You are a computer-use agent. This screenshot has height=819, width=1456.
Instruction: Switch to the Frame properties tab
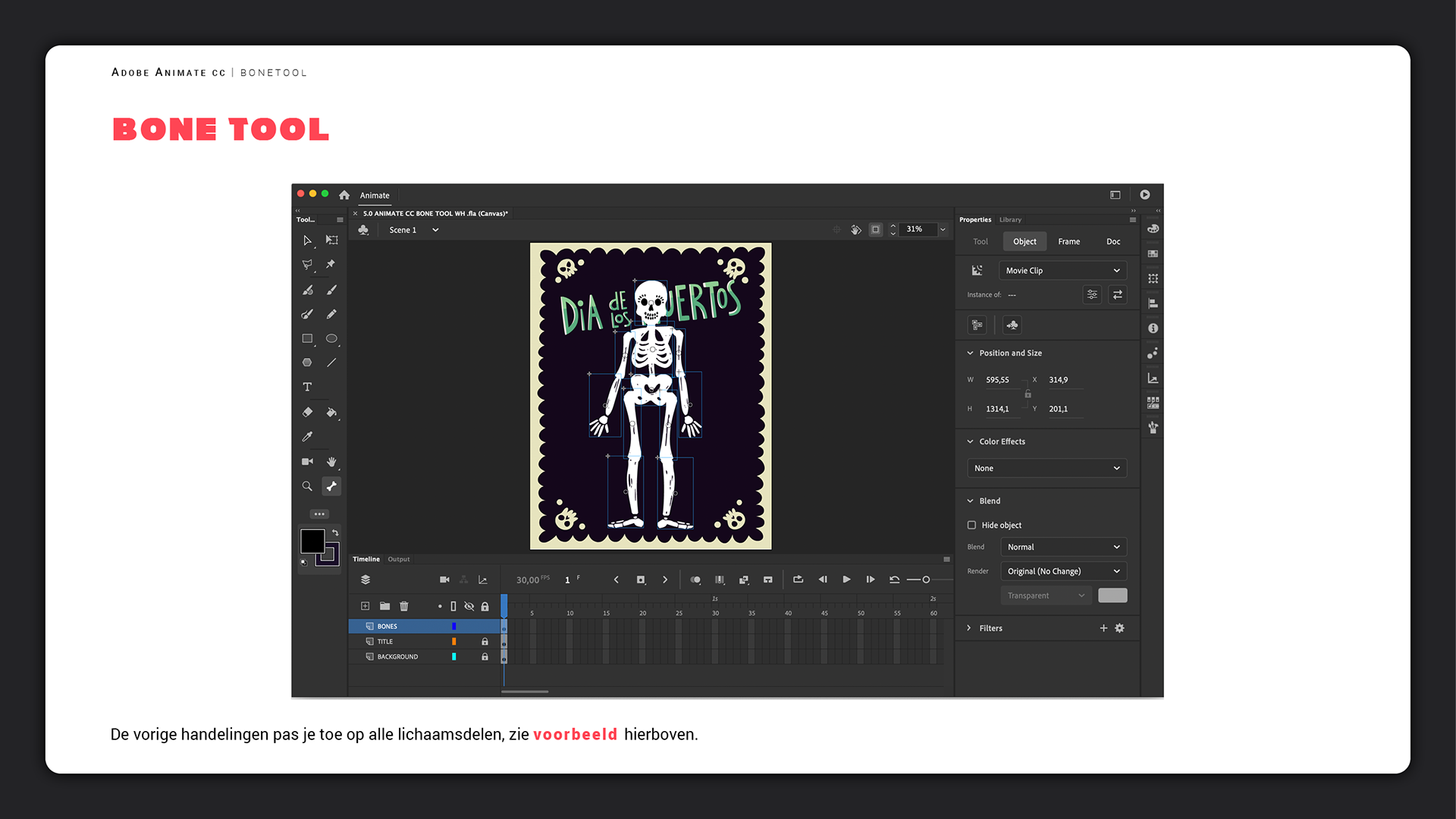[x=1068, y=241]
